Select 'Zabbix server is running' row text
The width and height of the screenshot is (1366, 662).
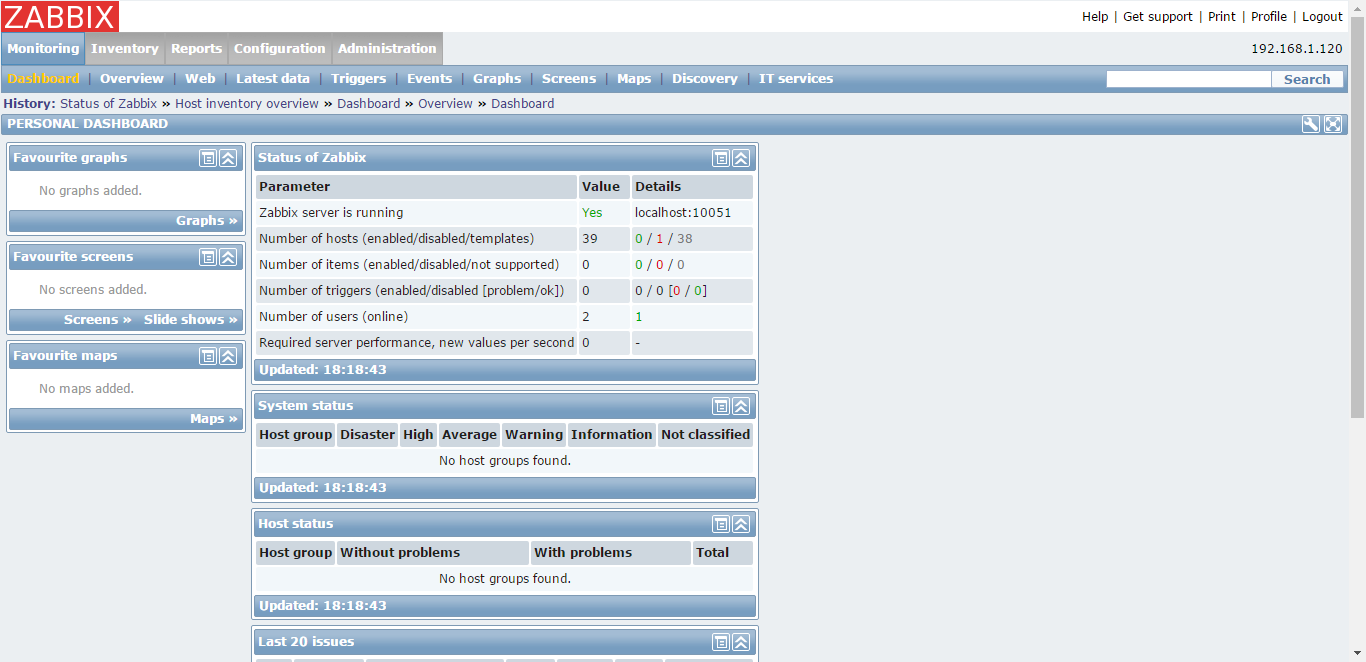(331, 213)
